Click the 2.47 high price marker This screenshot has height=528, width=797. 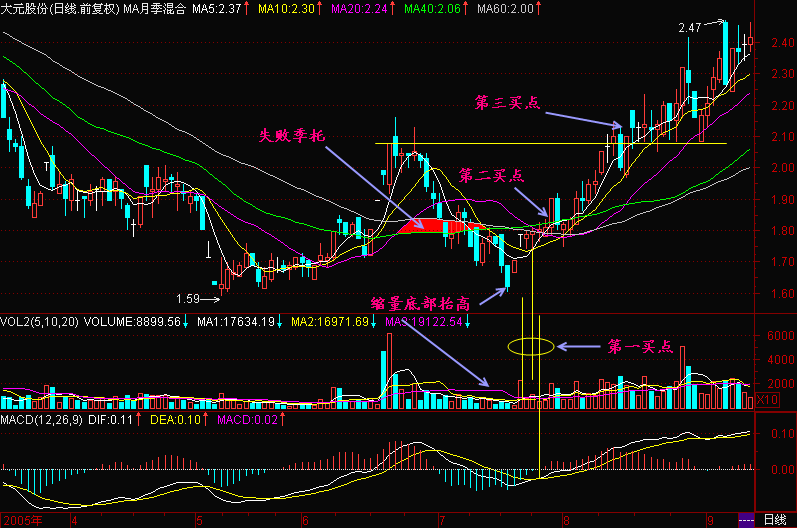pyautogui.click(x=689, y=29)
